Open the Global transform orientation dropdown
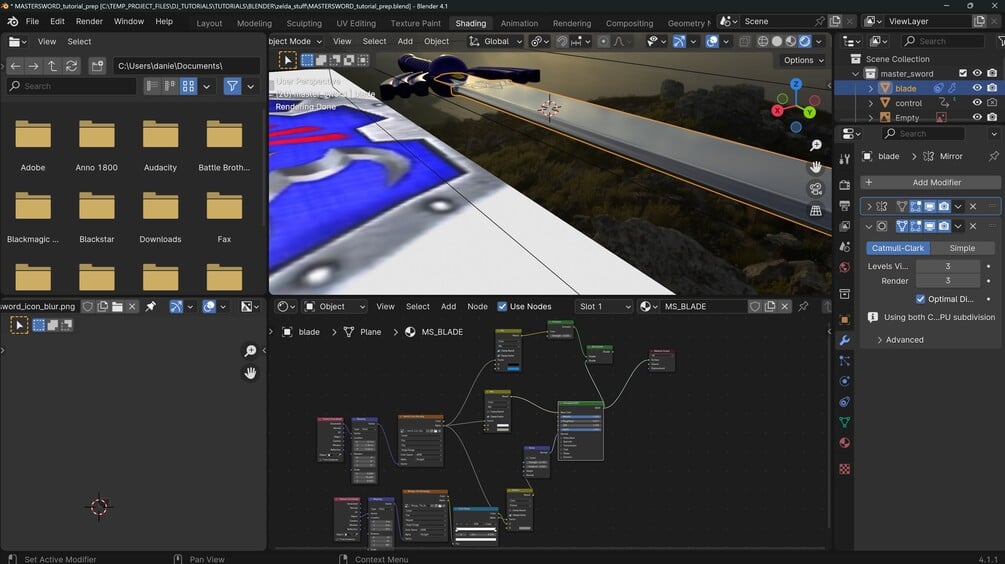The height and width of the screenshot is (564, 1005). click(x=495, y=41)
